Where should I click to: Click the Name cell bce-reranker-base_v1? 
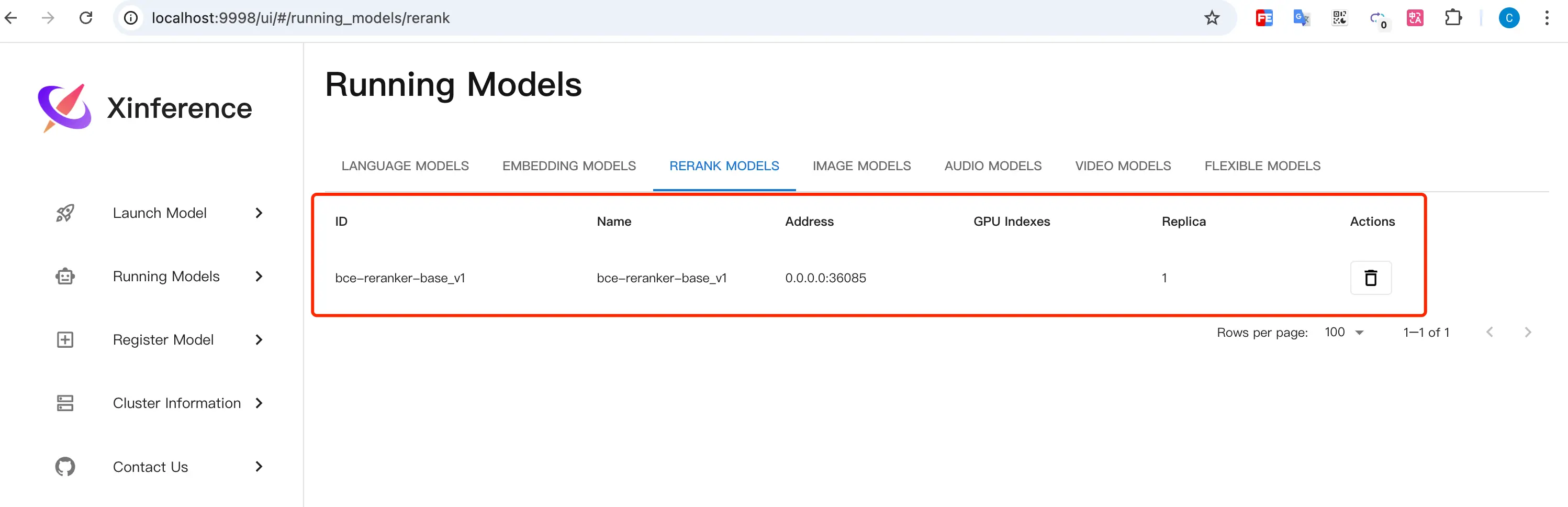coord(662,278)
